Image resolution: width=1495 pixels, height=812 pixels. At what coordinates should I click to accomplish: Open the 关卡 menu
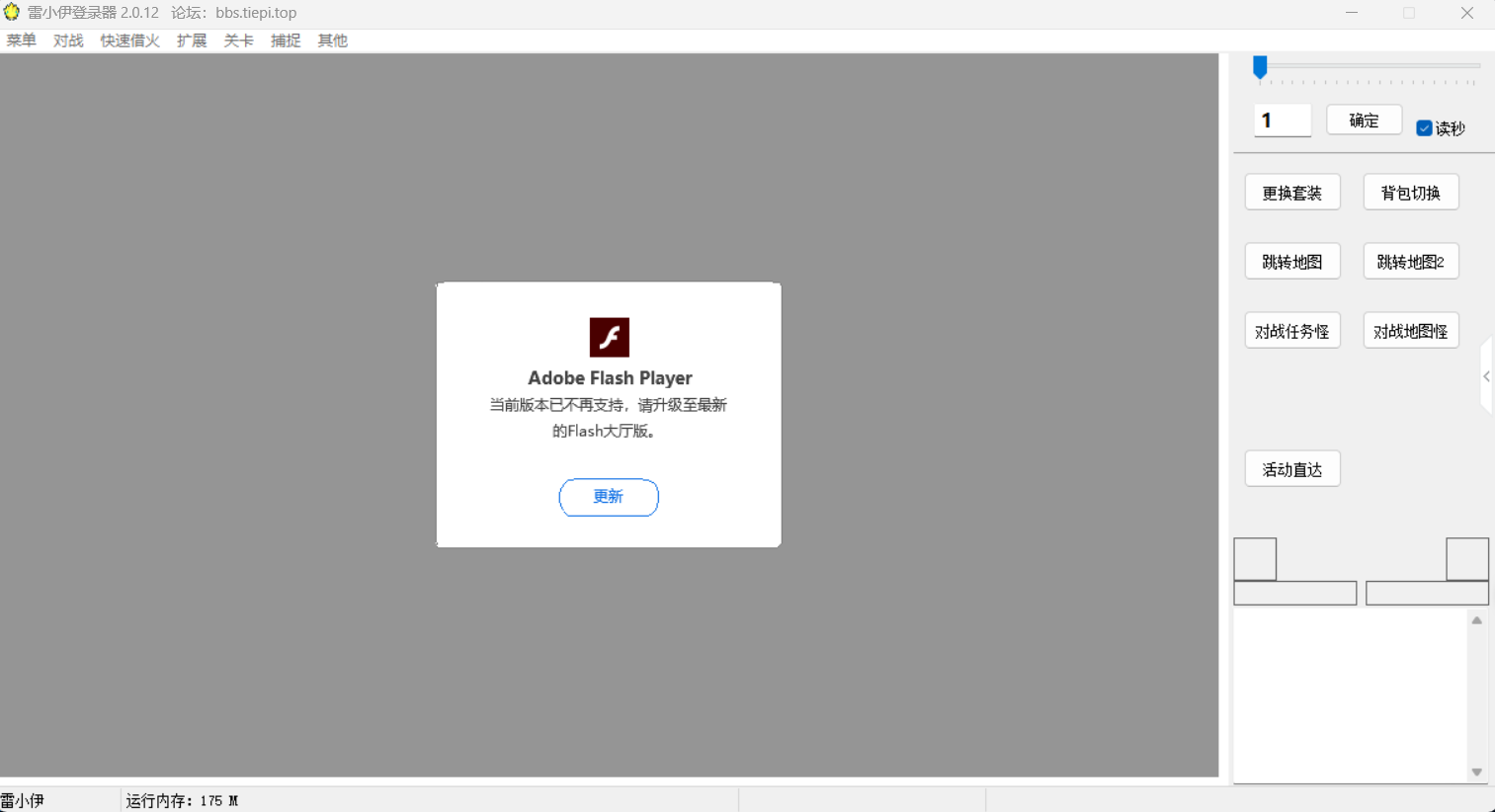[238, 41]
